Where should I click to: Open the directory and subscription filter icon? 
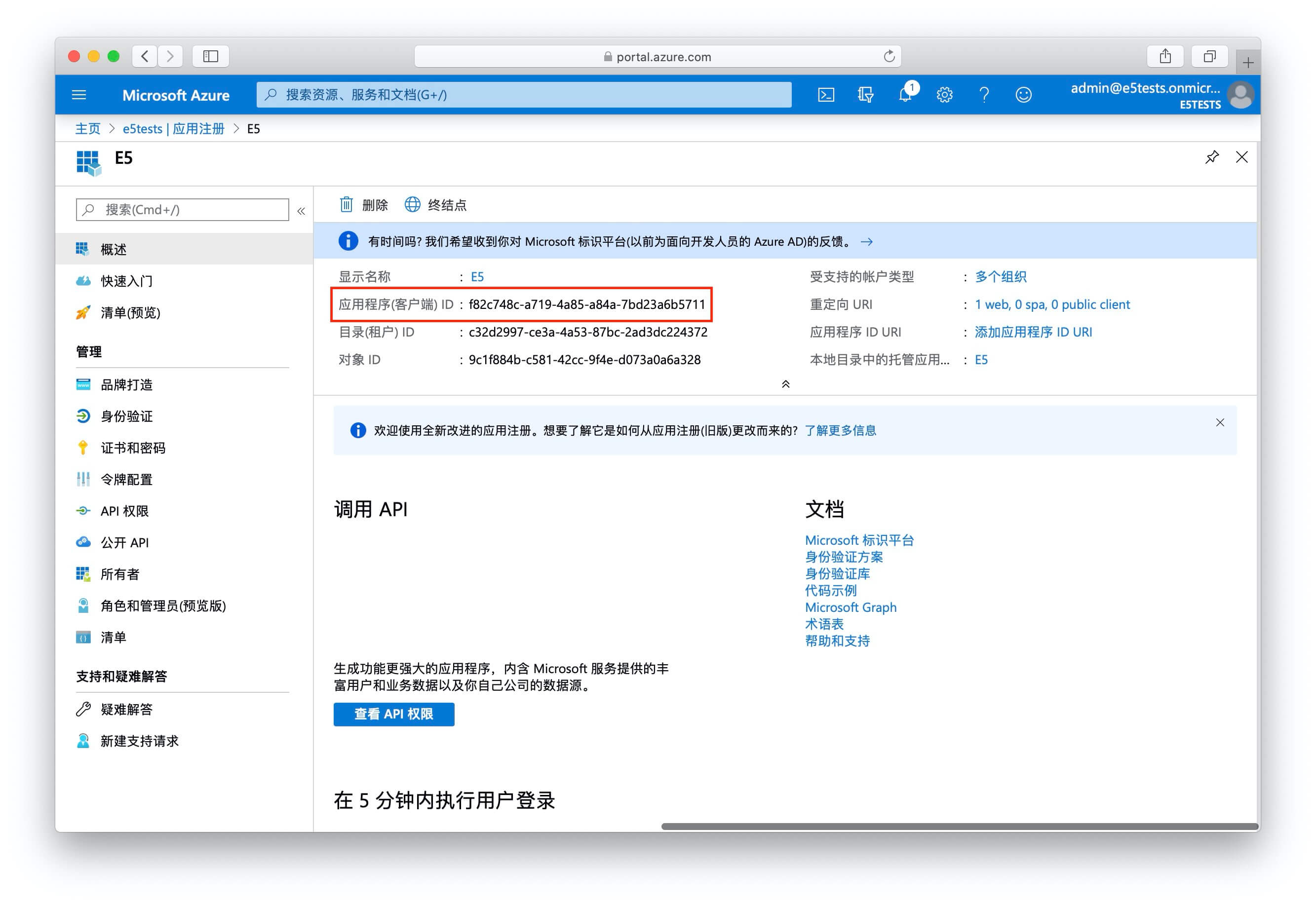(865, 95)
